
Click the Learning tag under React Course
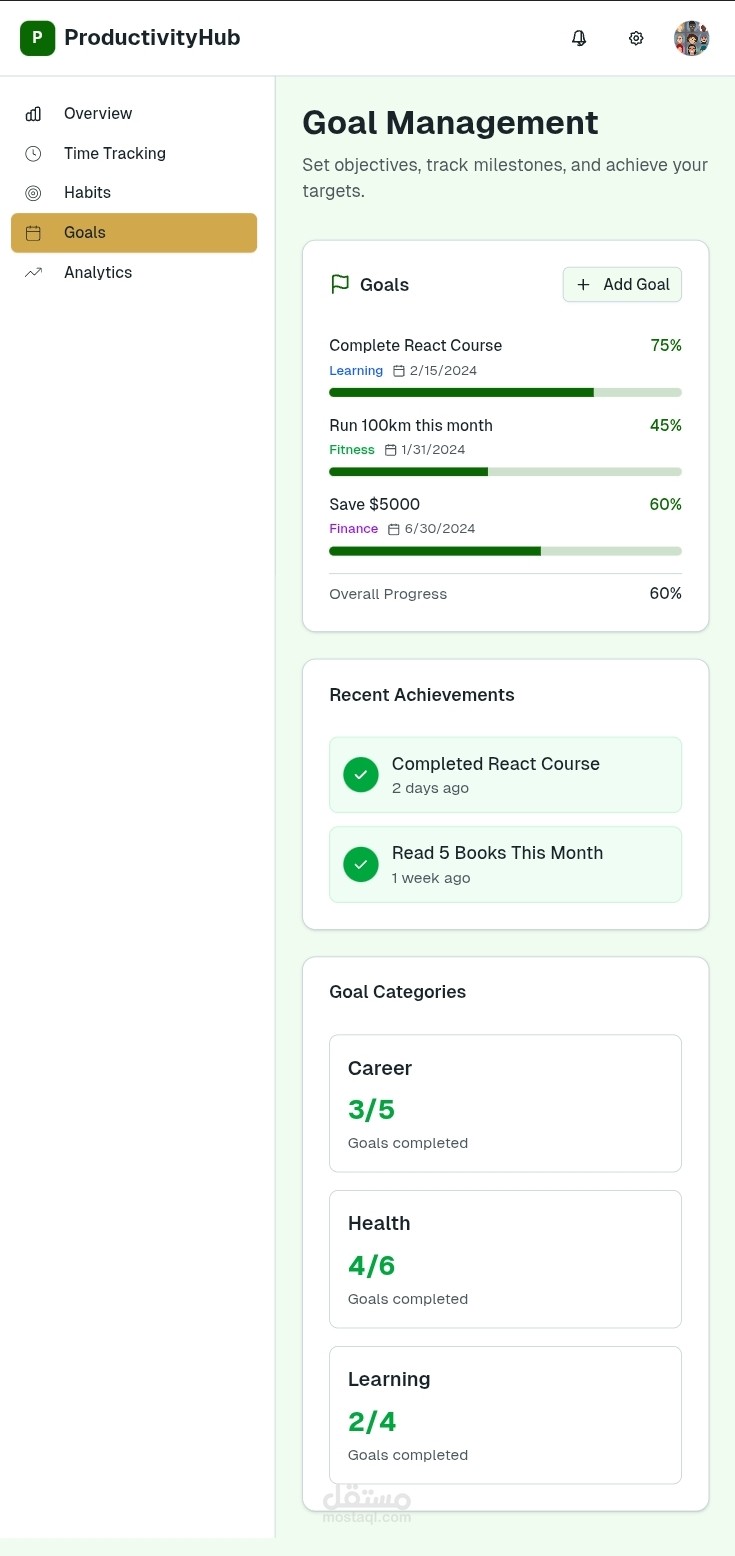[356, 371]
